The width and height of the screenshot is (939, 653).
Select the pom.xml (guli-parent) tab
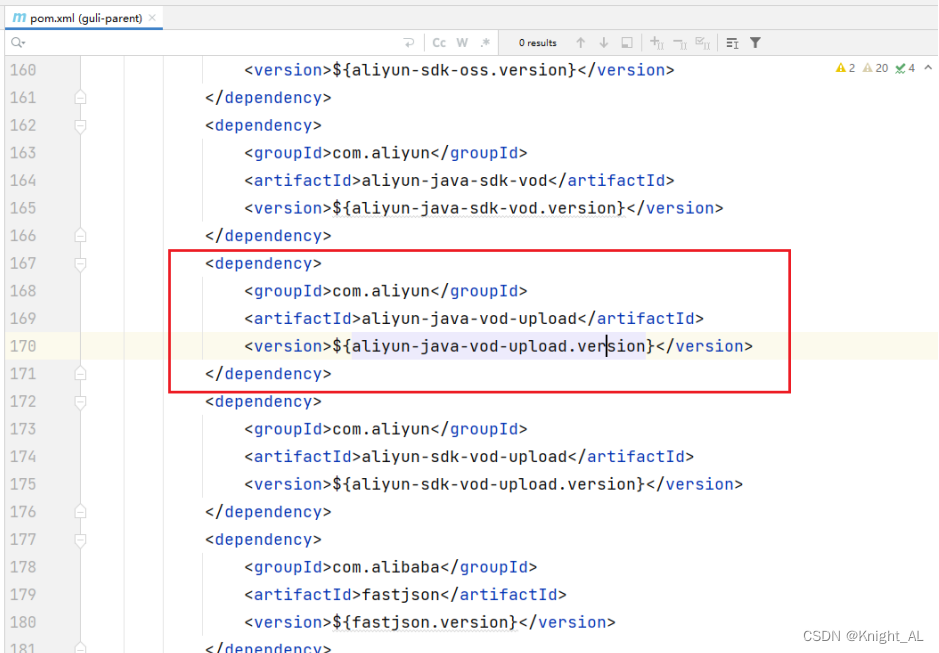click(x=86, y=18)
